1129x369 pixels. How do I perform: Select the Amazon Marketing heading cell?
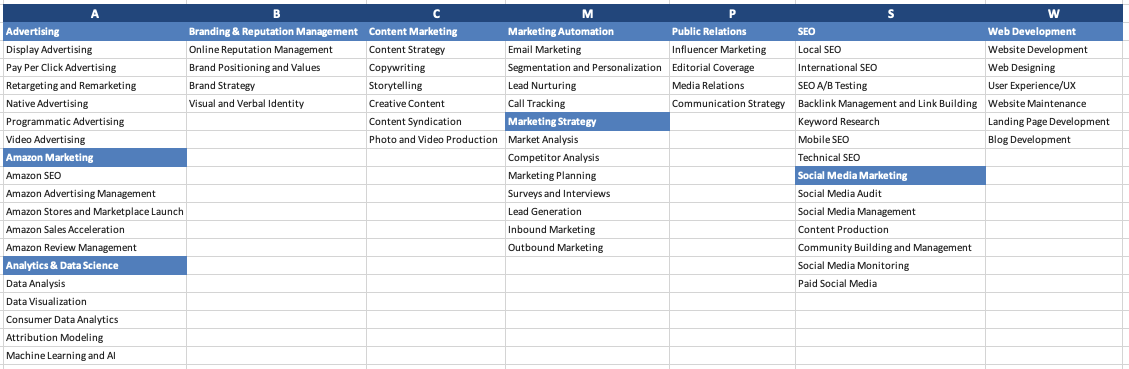point(94,157)
